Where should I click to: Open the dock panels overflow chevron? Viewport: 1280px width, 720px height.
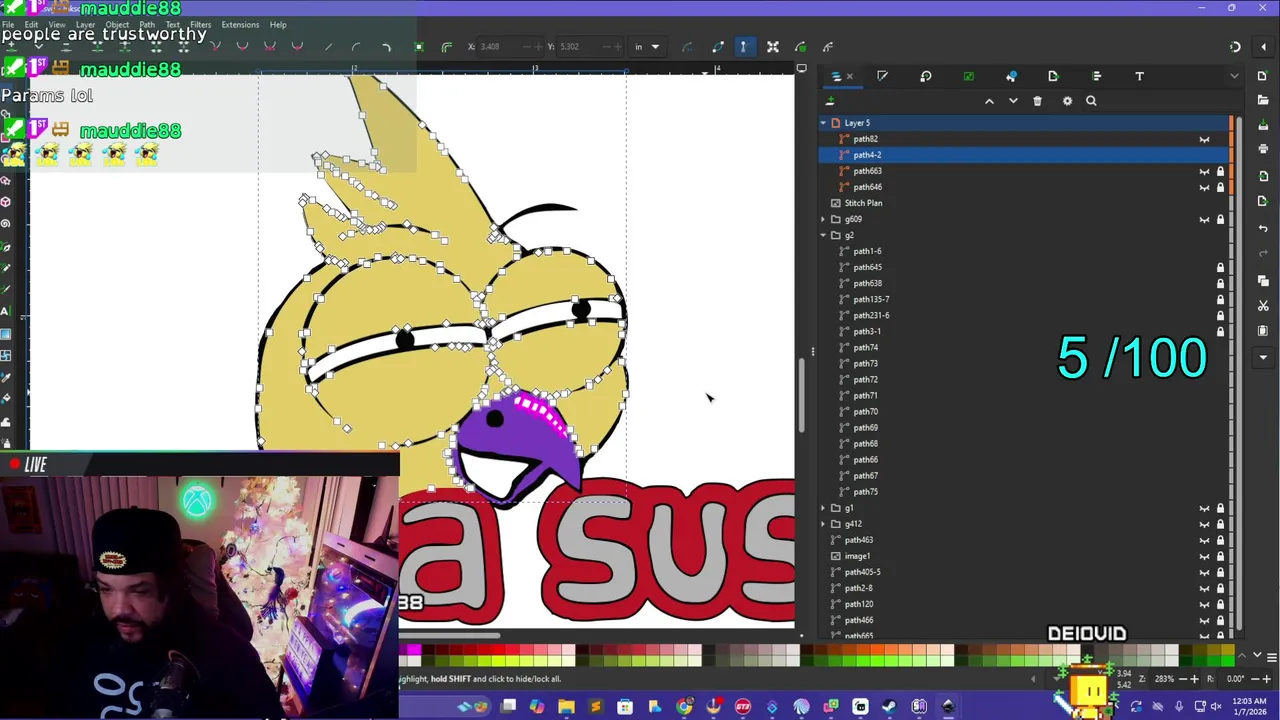1234,76
